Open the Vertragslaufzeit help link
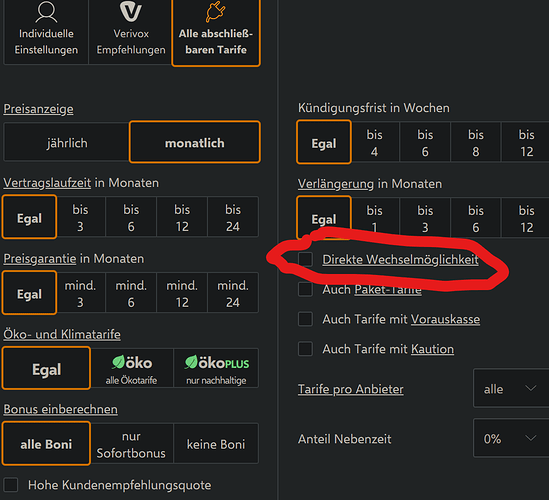The image size is (549, 500). click(x=47, y=183)
